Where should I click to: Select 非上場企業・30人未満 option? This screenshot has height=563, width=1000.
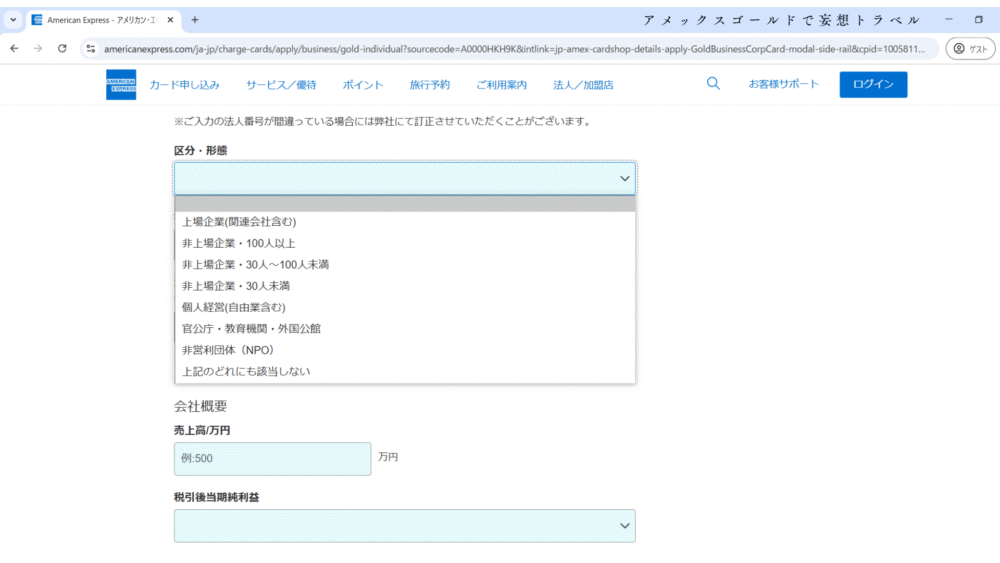click(x=405, y=286)
